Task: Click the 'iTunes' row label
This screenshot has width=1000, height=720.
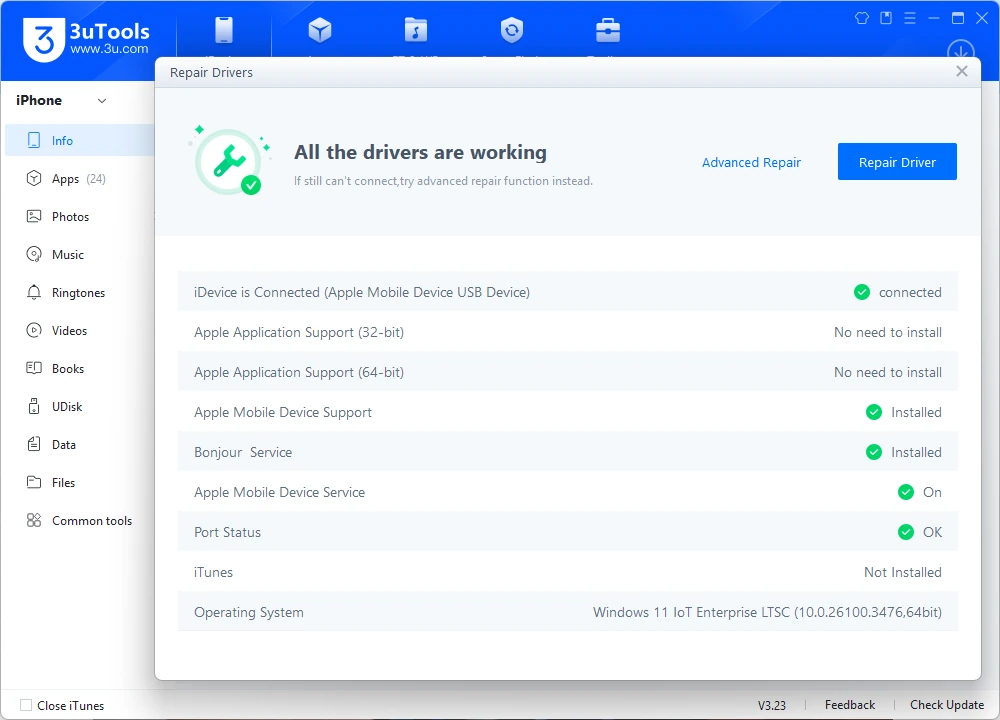Action: (213, 572)
